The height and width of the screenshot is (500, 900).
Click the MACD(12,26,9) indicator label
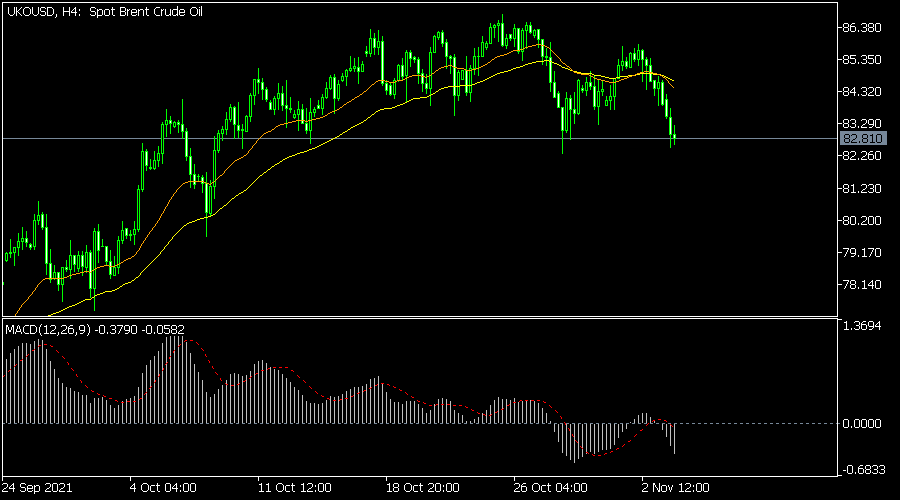[95, 330]
